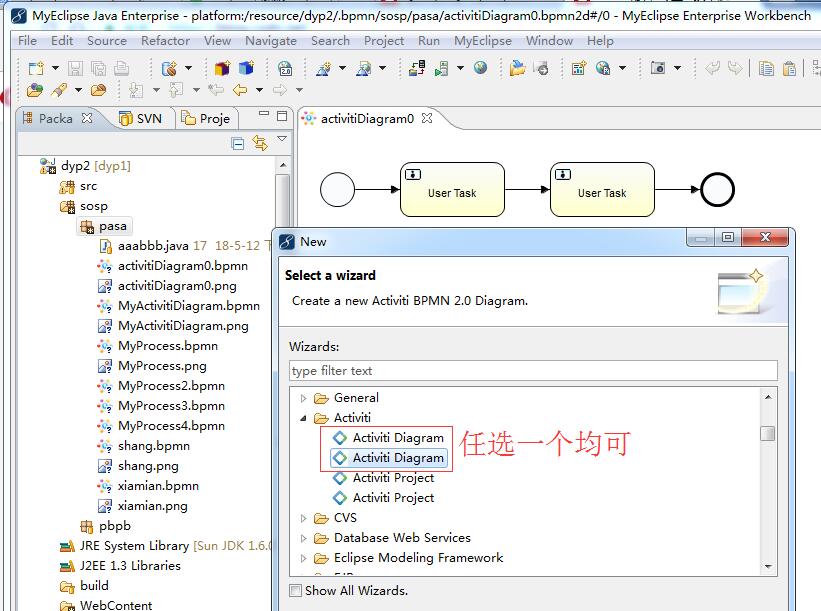Click Link with Editor icon

[x=260, y=142]
